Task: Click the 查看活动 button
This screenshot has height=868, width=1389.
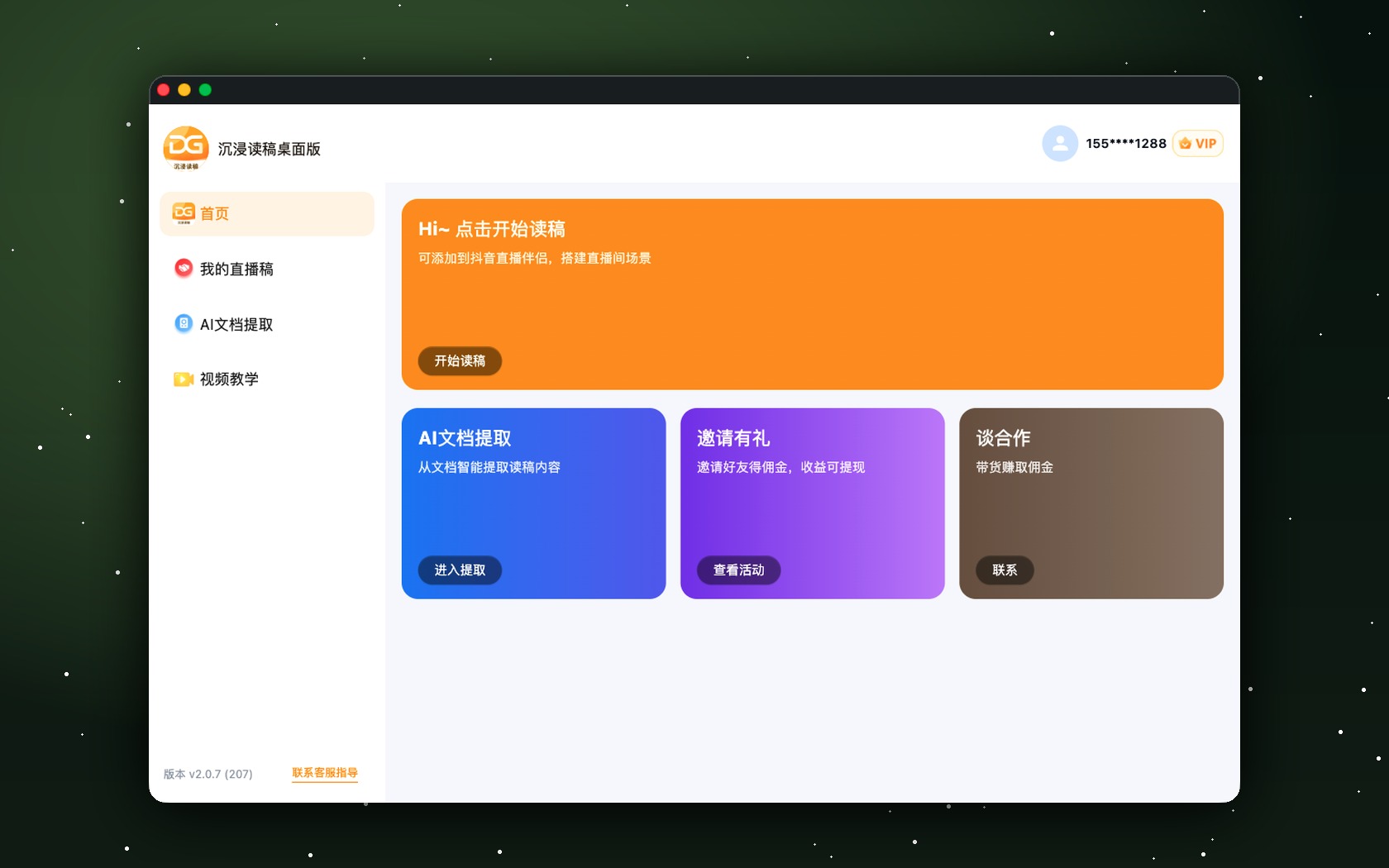Action: click(738, 570)
